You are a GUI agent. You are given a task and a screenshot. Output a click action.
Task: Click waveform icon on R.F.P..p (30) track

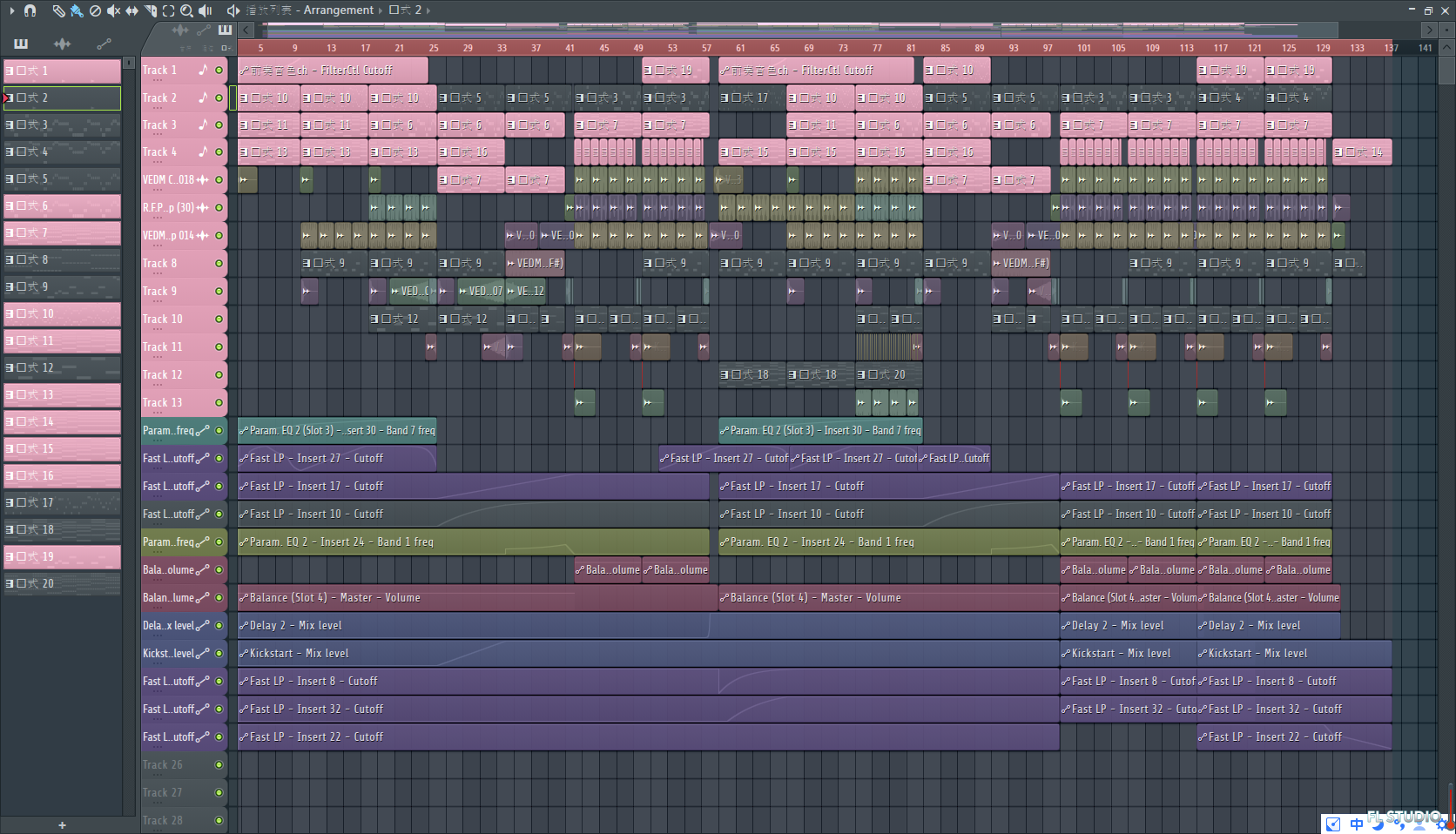point(203,208)
